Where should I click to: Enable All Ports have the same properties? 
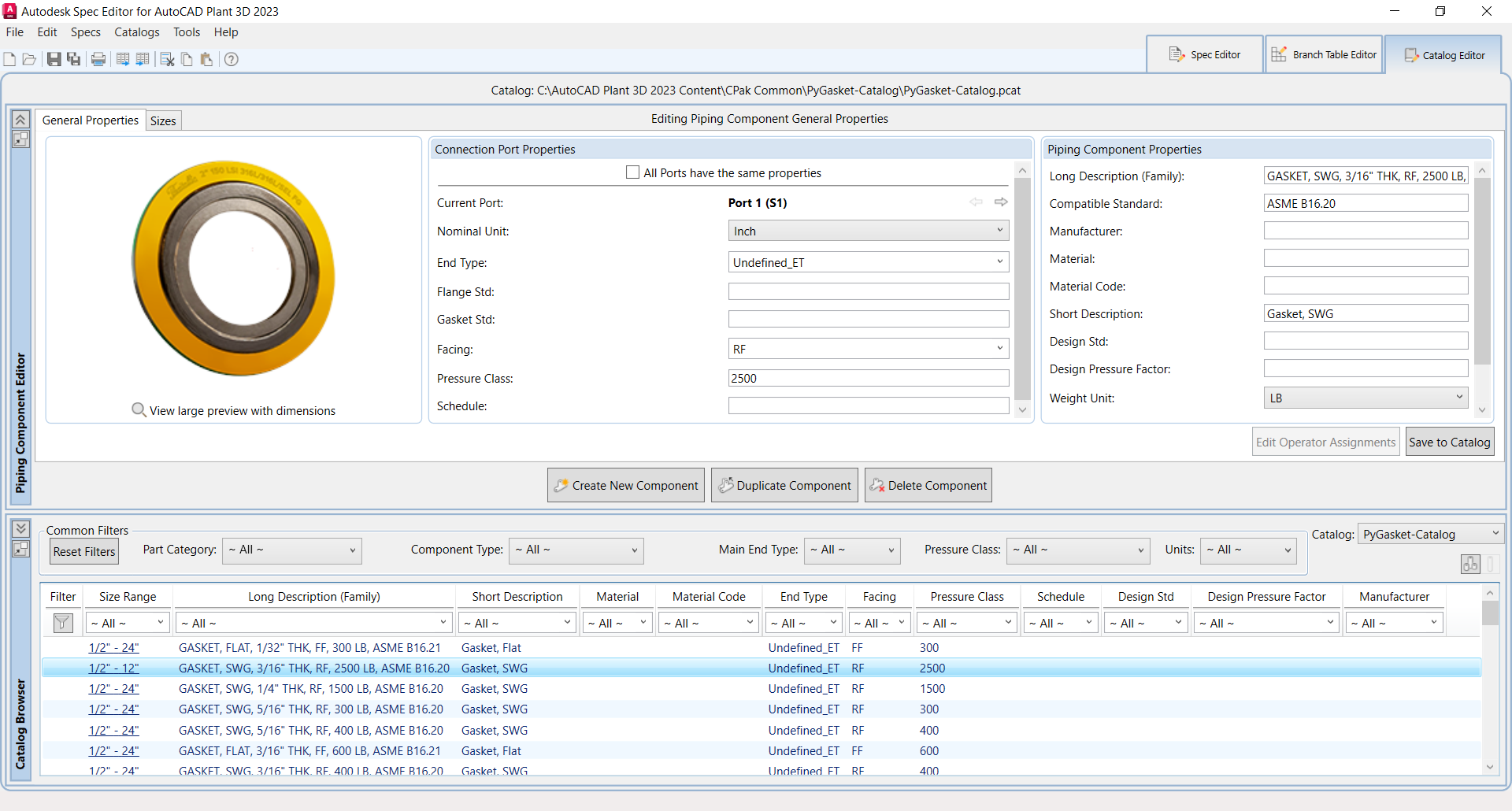[632, 172]
